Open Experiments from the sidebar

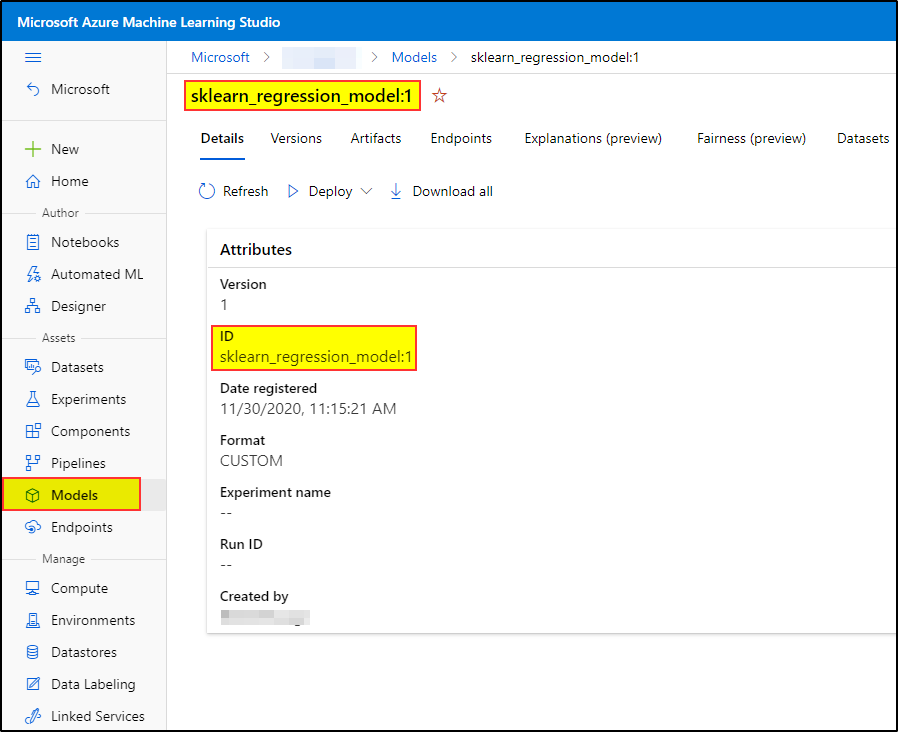click(x=89, y=399)
